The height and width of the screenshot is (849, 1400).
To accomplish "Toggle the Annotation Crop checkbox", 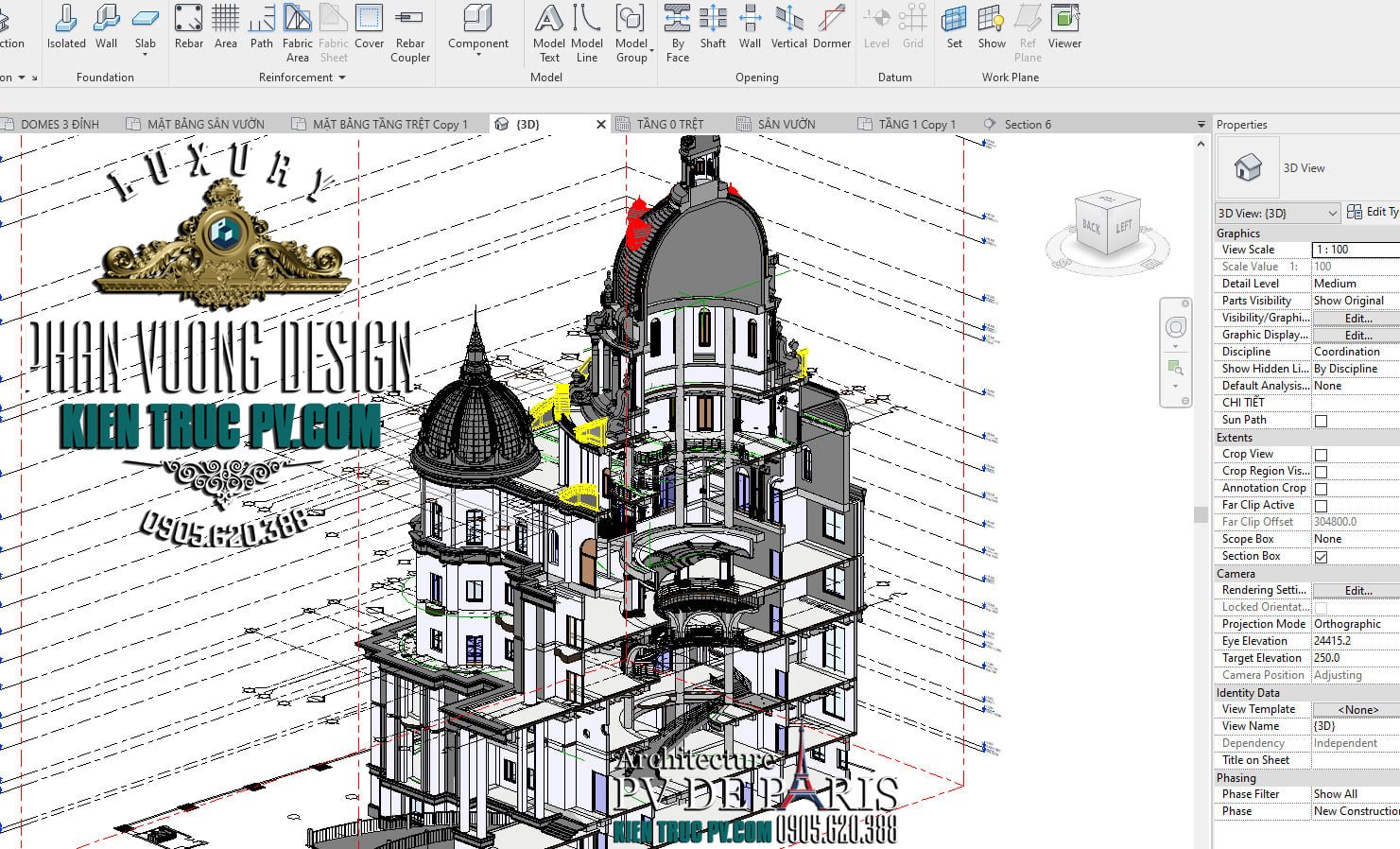I will tap(1321, 489).
